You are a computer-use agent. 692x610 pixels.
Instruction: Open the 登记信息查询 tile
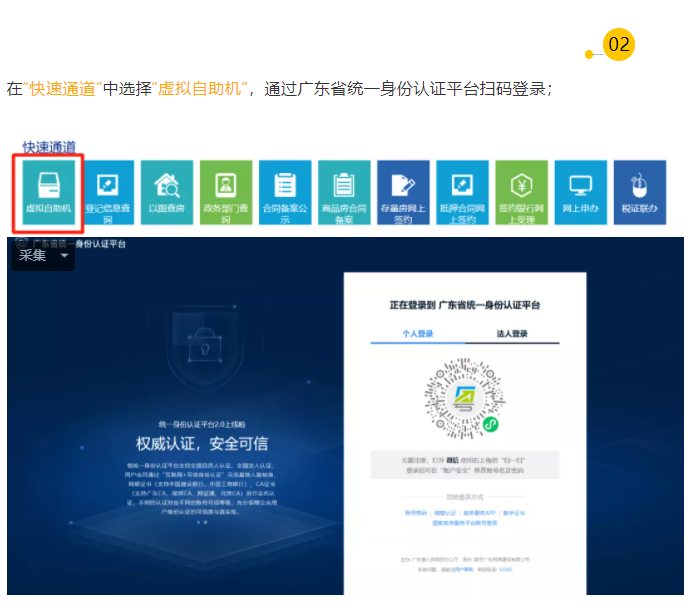108,192
